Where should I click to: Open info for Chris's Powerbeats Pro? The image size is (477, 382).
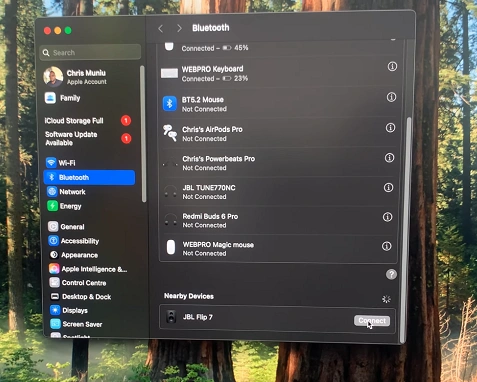[389, 158]
